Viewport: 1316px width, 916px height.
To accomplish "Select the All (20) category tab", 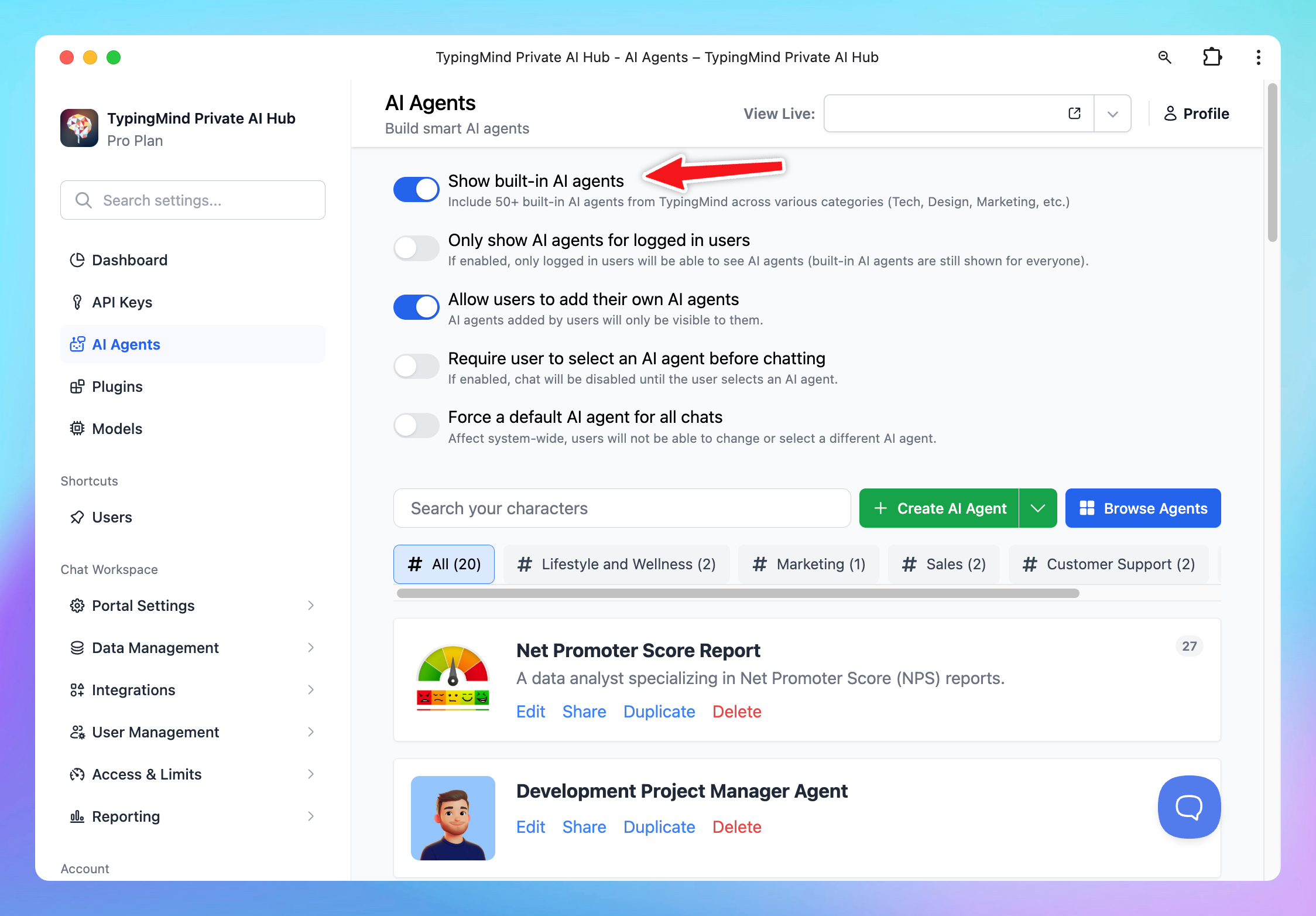I will point(444,564).
